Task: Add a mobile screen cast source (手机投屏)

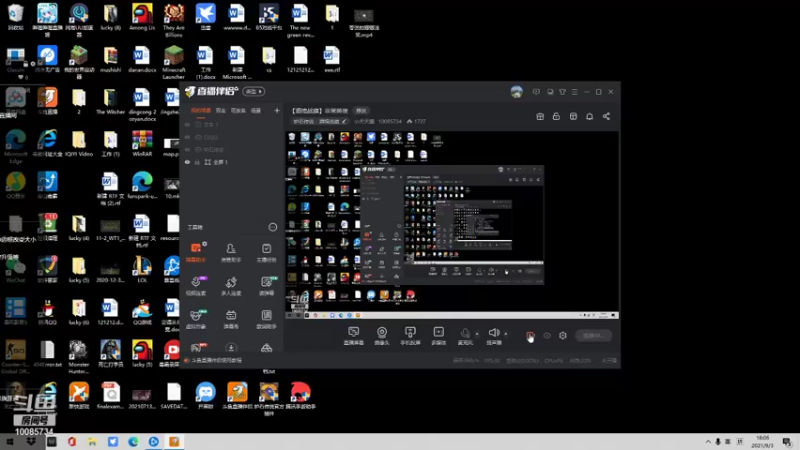Action: click(410, 336)
